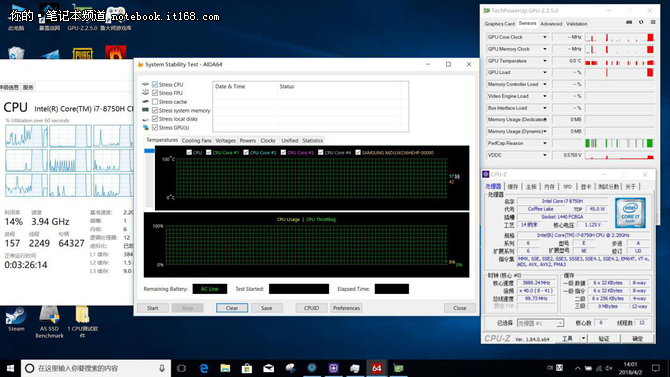Click the AIDA64 Save button
This screenshot has height=377, width=670.
(267, 308)
